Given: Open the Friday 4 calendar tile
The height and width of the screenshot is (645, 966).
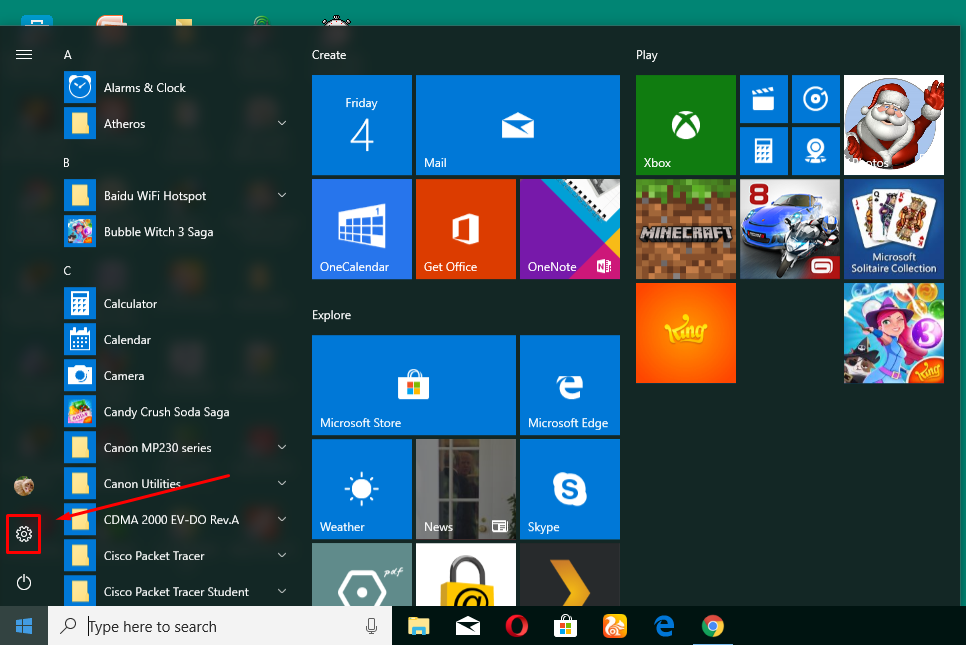Looking at the screenshot, I should (362, 125).
